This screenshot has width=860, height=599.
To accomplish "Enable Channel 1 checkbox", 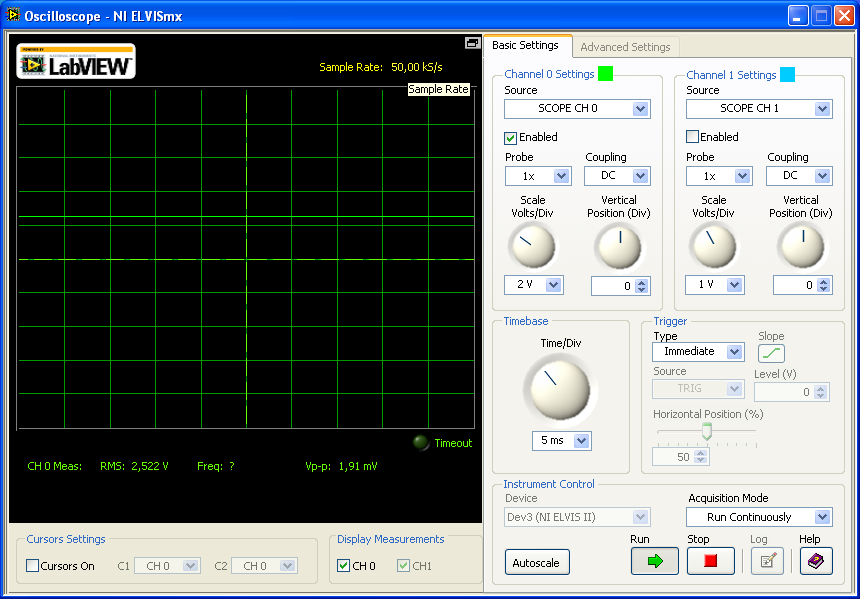I will [693, 137].
